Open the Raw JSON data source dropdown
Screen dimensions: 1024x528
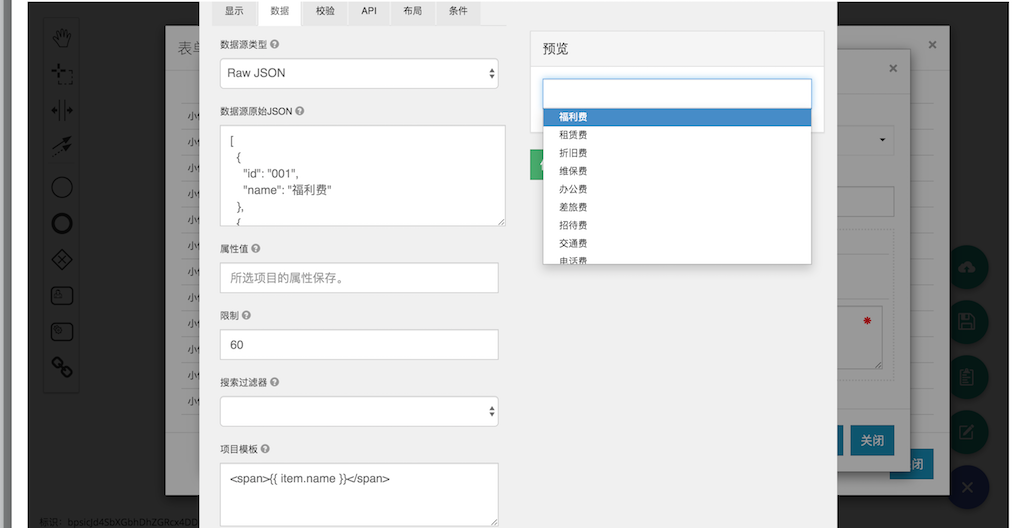[x=359, y=73]
